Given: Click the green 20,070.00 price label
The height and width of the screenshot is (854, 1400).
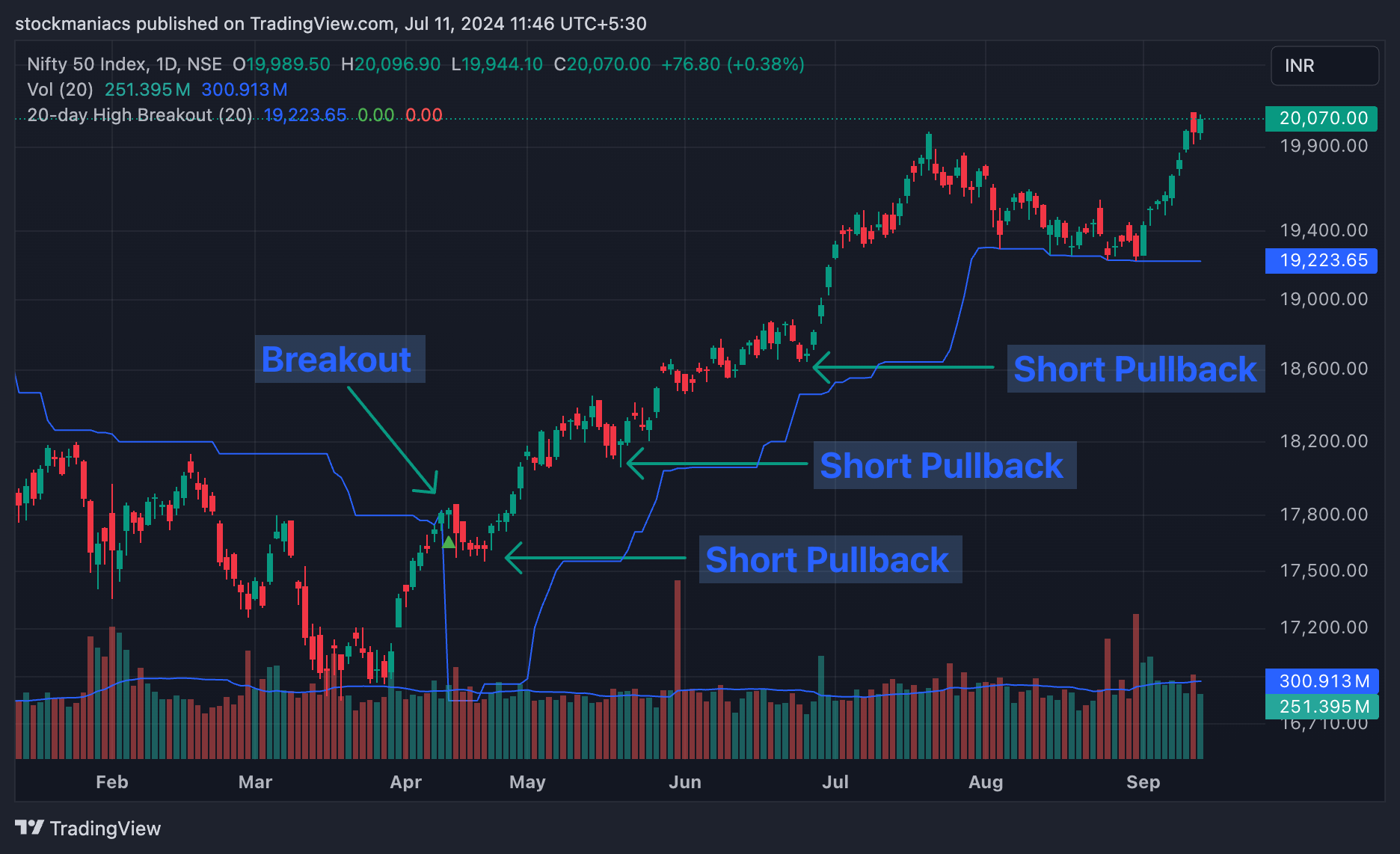Looking at the screenshot, I should coord(1321,118).
